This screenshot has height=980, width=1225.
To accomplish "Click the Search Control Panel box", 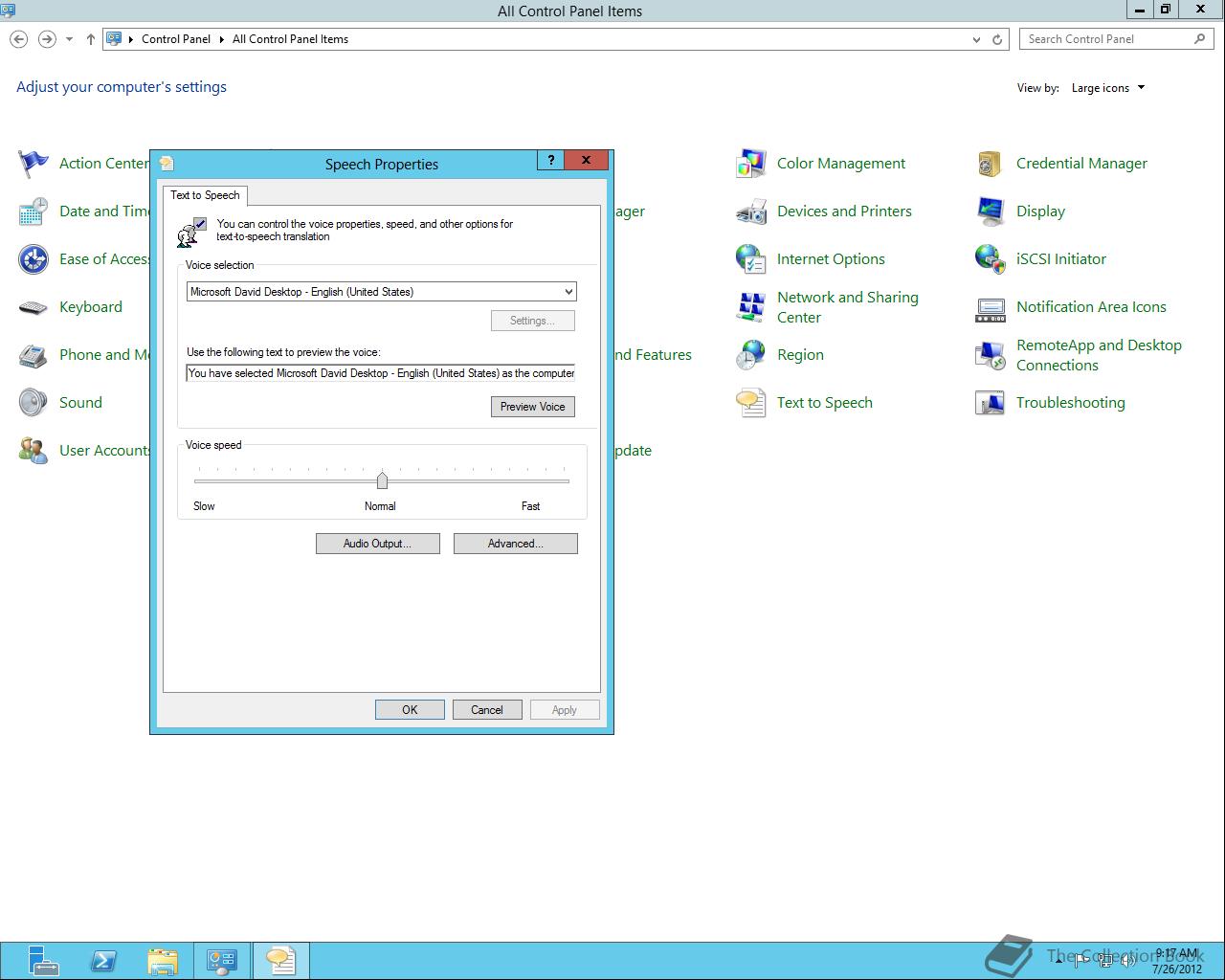I will [x=1117, y=39].
